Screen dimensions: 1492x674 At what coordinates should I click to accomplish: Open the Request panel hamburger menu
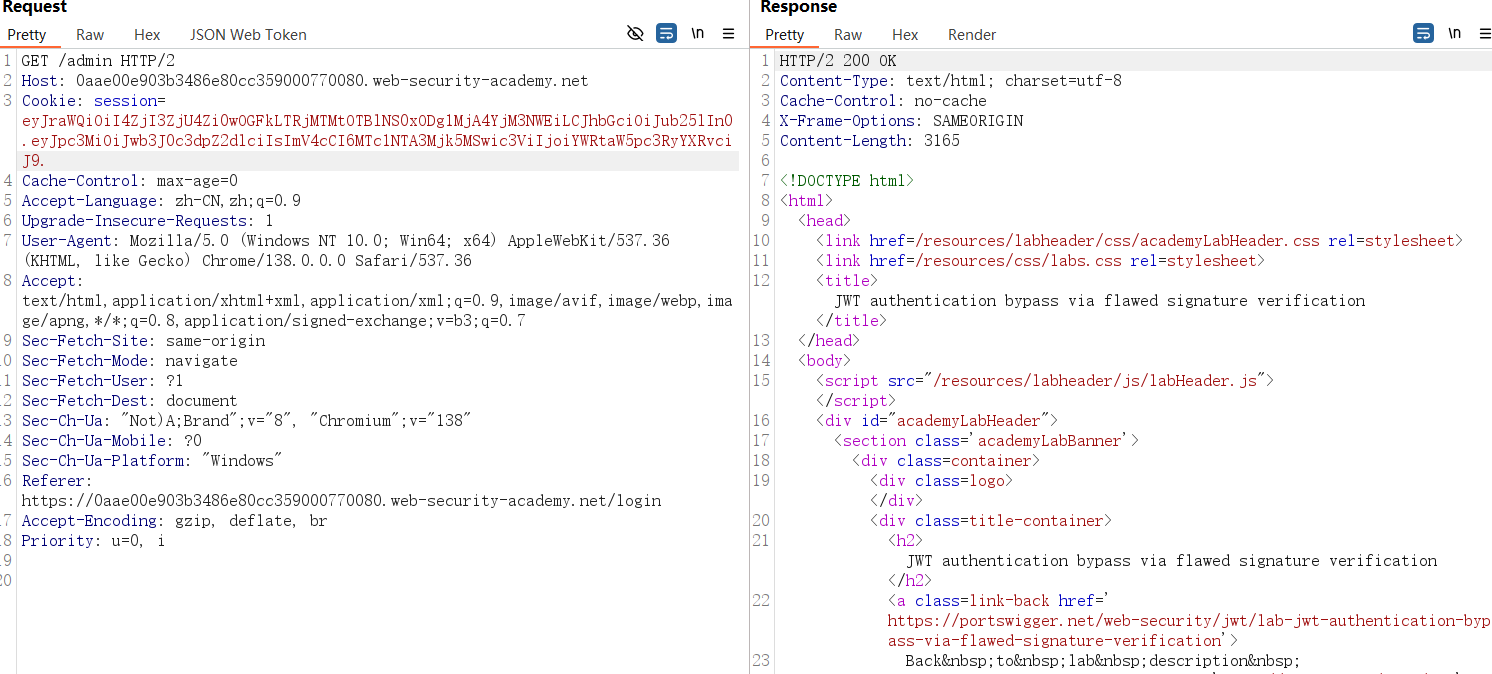click(729, 34)
